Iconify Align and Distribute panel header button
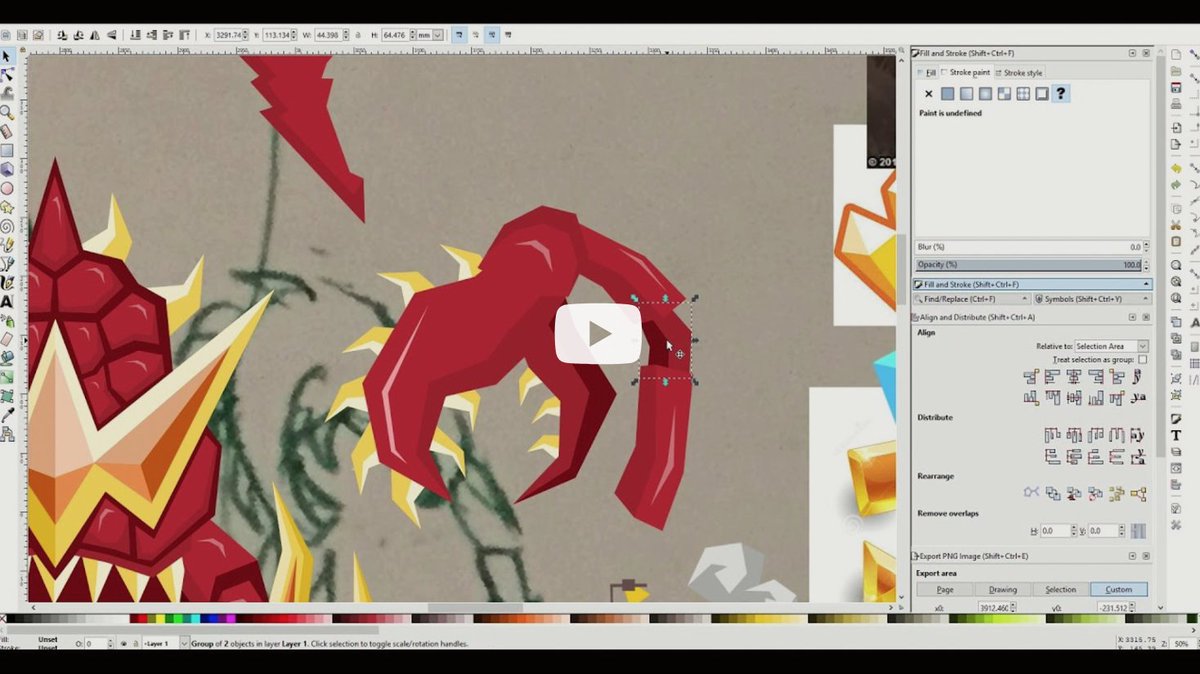This screenshot has width=1200, height=674. 1132,317
